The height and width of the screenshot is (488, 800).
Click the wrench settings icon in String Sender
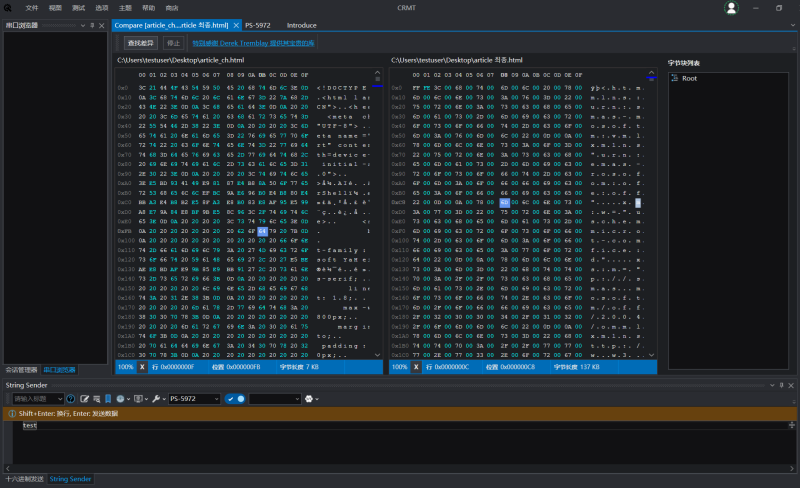156,399
